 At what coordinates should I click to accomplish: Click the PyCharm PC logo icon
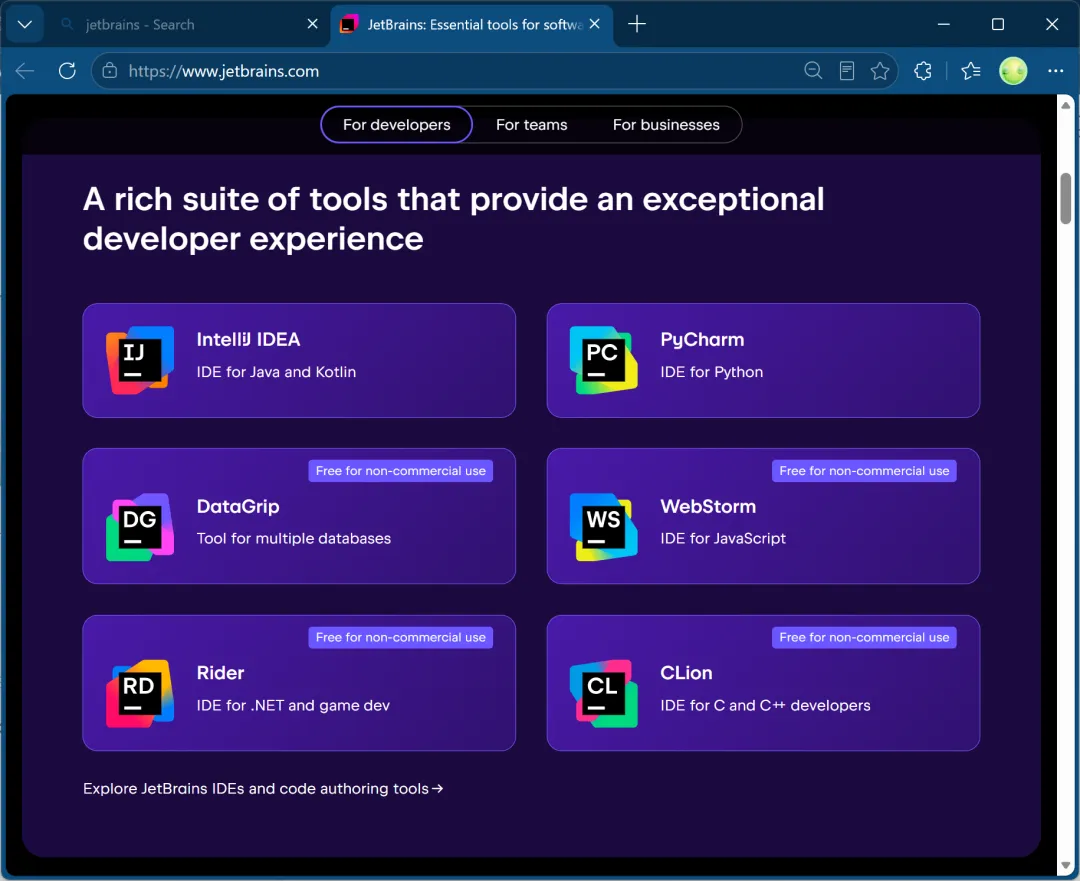(x=603, y=360)
